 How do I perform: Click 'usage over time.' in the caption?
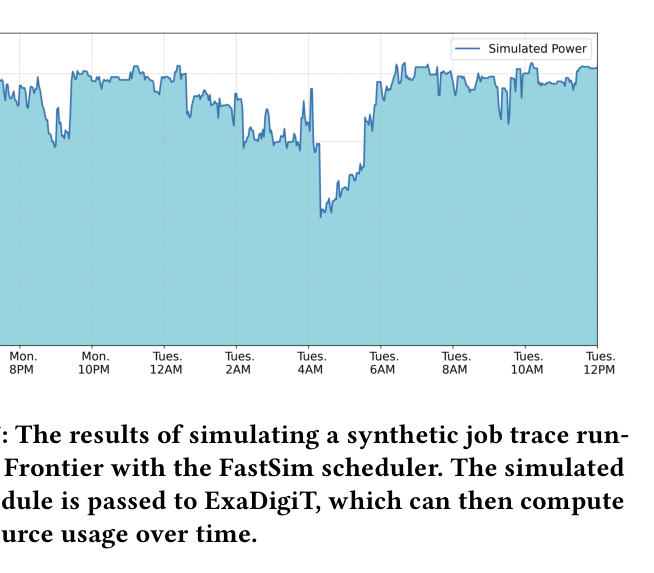pos(159,534)
